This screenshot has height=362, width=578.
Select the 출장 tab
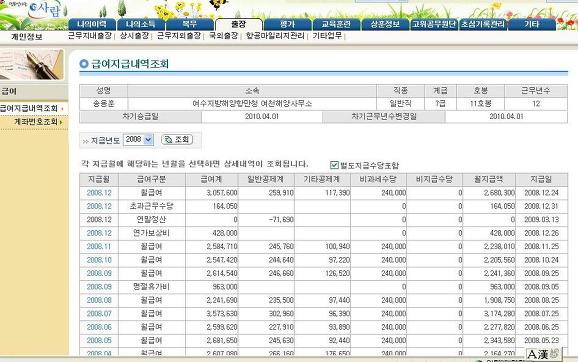point(238,24)
